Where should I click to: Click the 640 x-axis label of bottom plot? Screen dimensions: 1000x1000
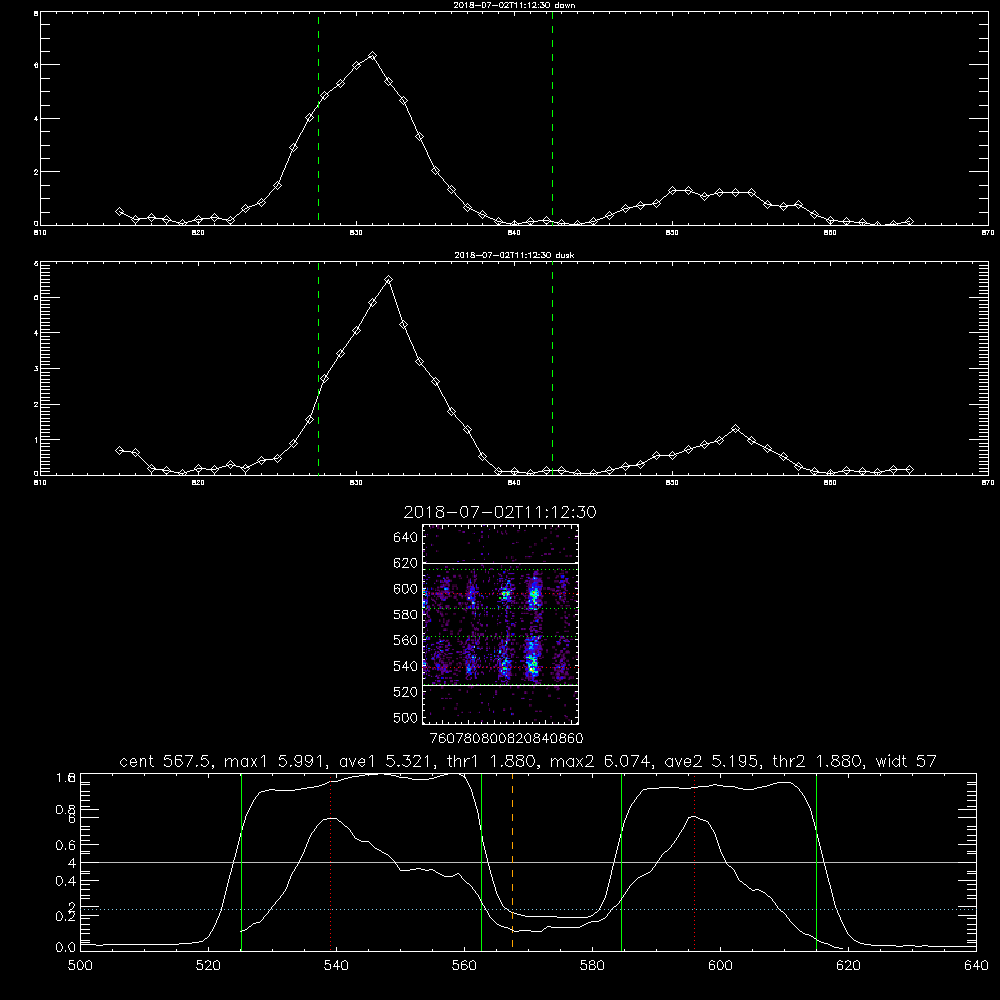pos(976,966)
